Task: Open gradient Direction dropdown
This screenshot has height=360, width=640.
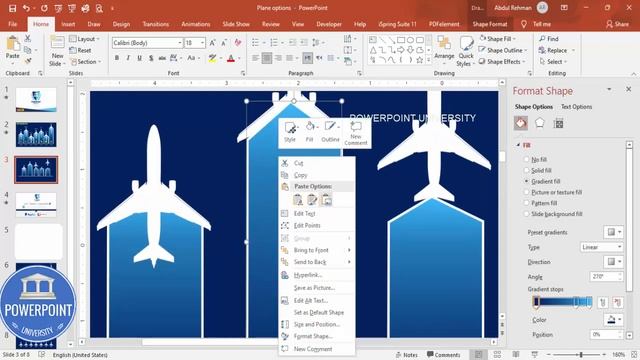Action: pos(613,262)
